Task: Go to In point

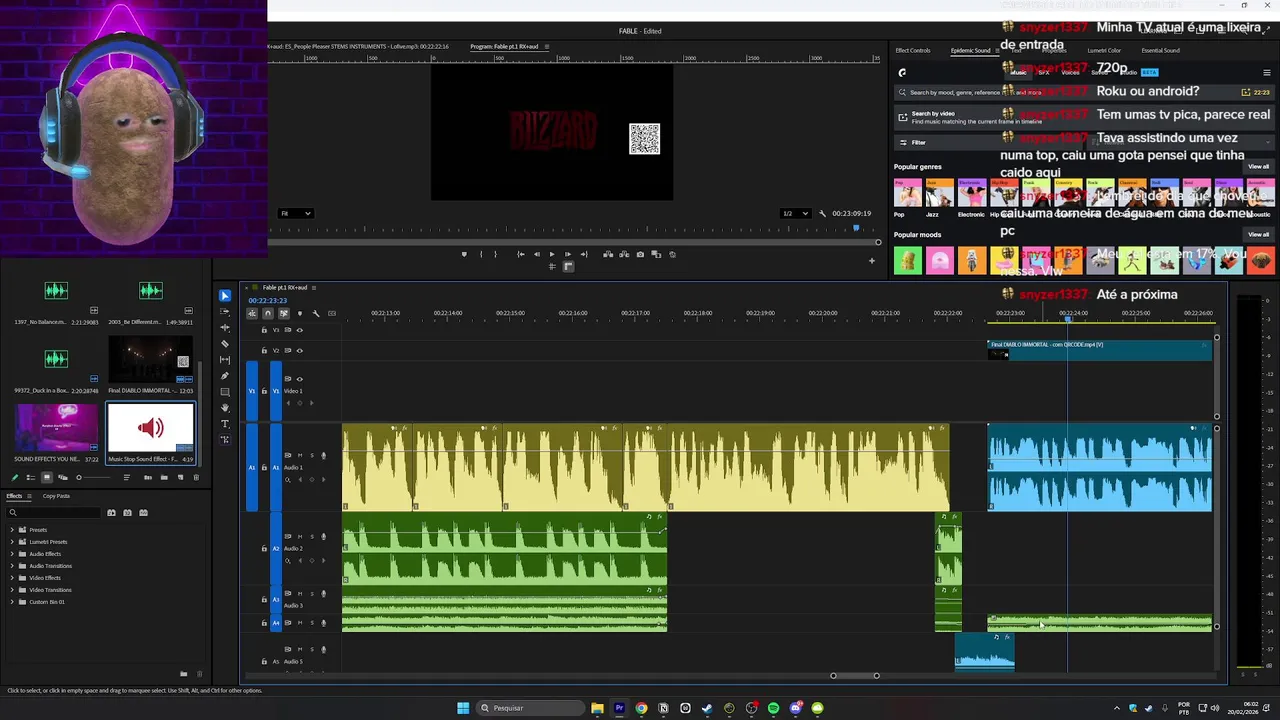Action: (520, 254)
